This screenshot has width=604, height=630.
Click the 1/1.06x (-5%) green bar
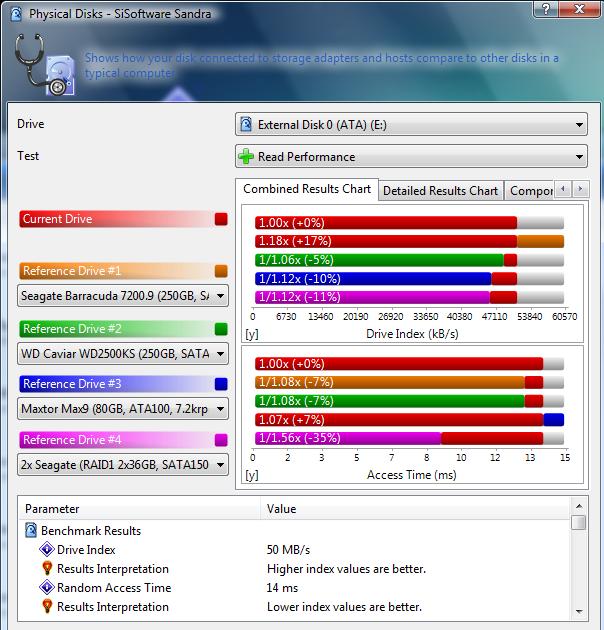[379, 260]
